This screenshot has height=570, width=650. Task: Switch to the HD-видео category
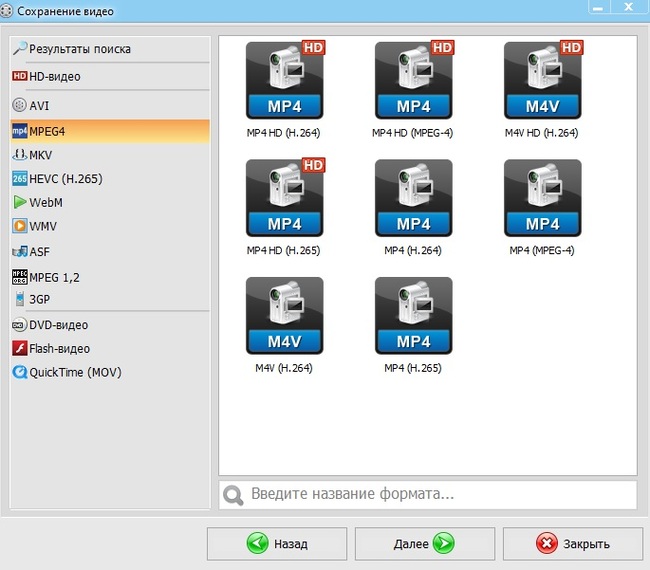110,76
